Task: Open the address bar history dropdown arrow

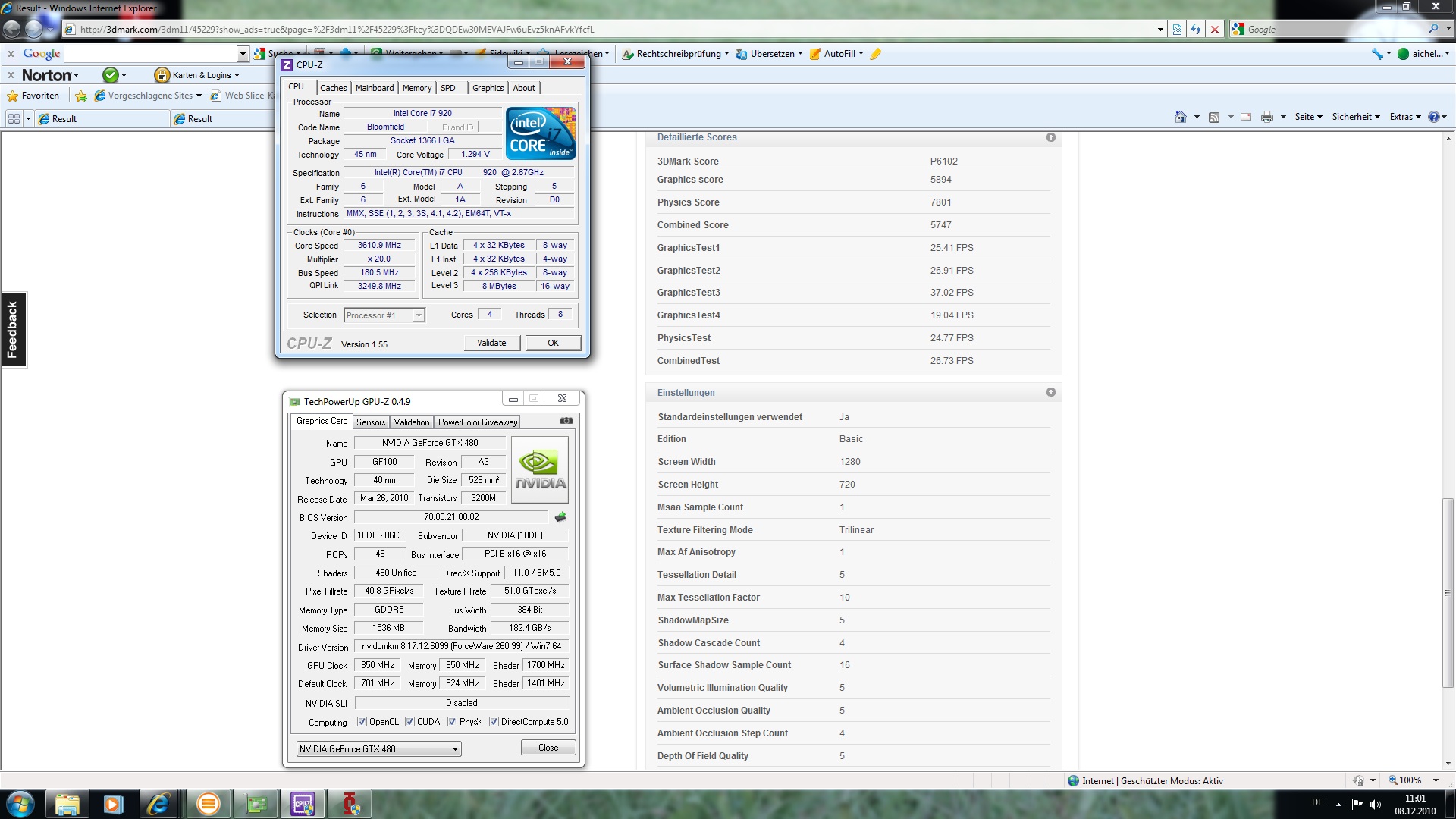Action: pos(1160,30)
